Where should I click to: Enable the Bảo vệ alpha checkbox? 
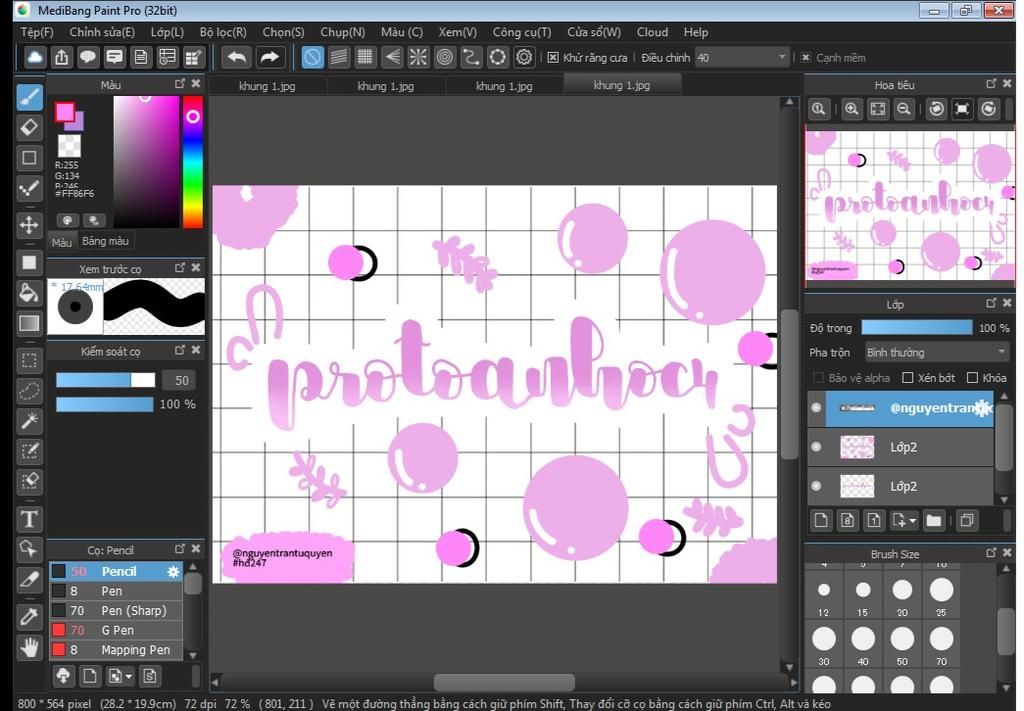(x=818, y=378)
